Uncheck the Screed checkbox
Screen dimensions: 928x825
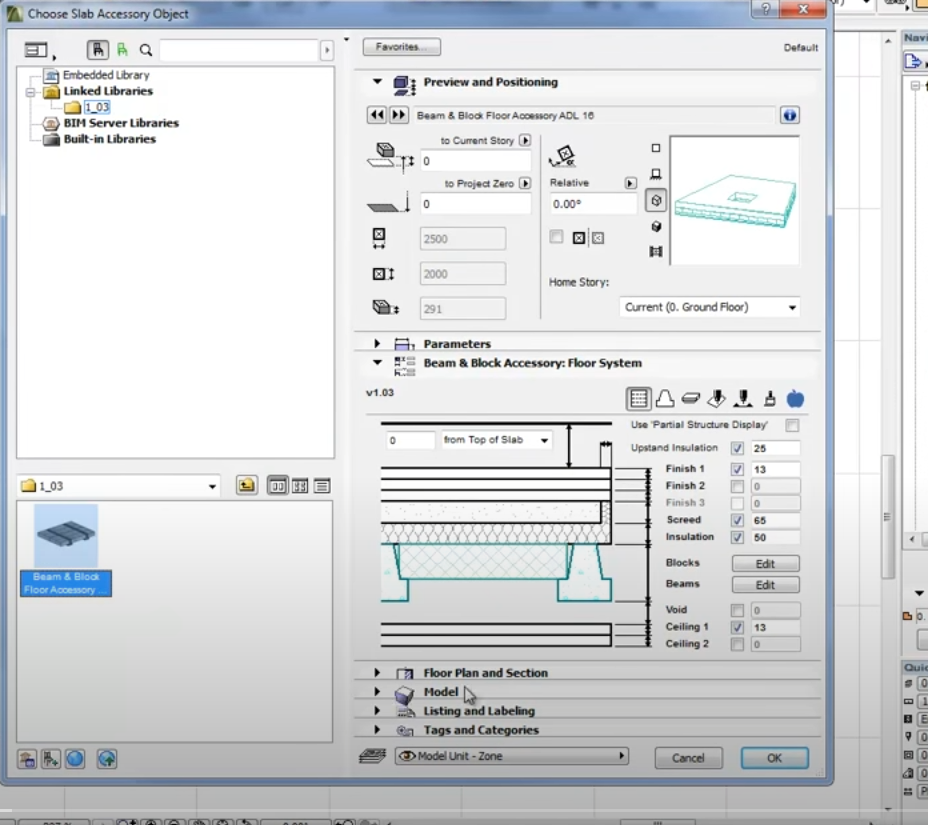(x=737, y=520)
